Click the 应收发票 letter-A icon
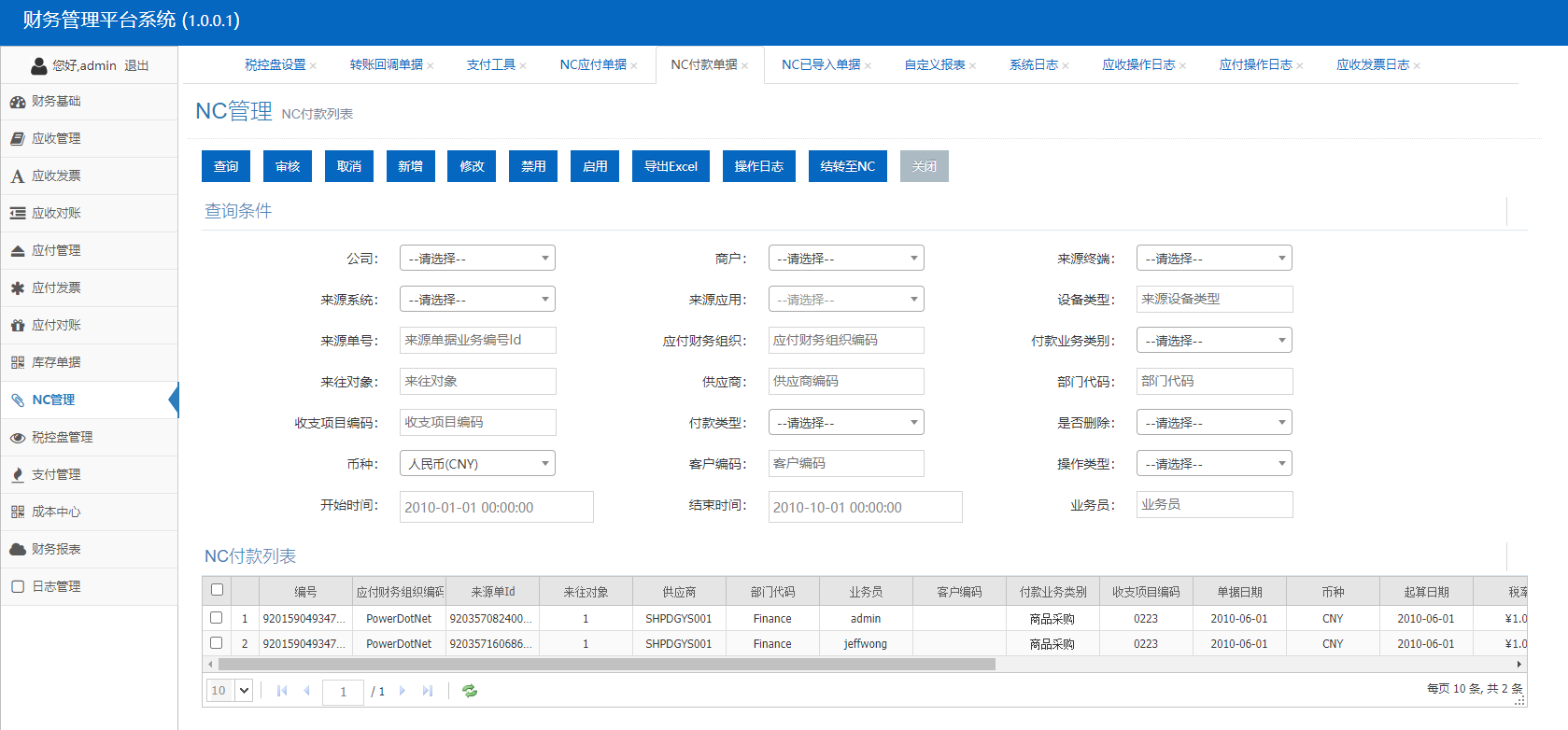The image size is (1568, 730). click(x=18, y=176)
